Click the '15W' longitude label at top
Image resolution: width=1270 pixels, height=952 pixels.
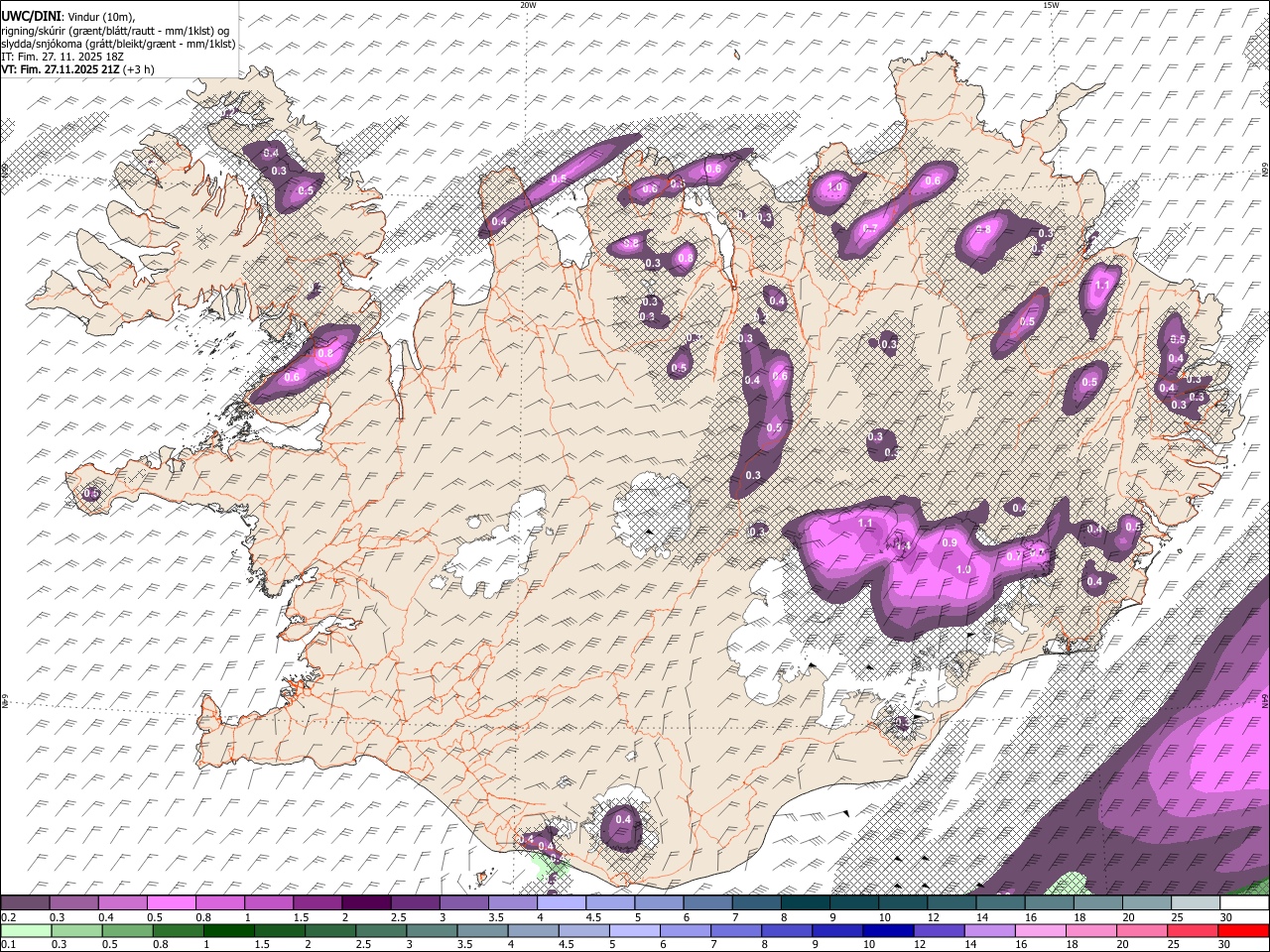coord(1051,5)
